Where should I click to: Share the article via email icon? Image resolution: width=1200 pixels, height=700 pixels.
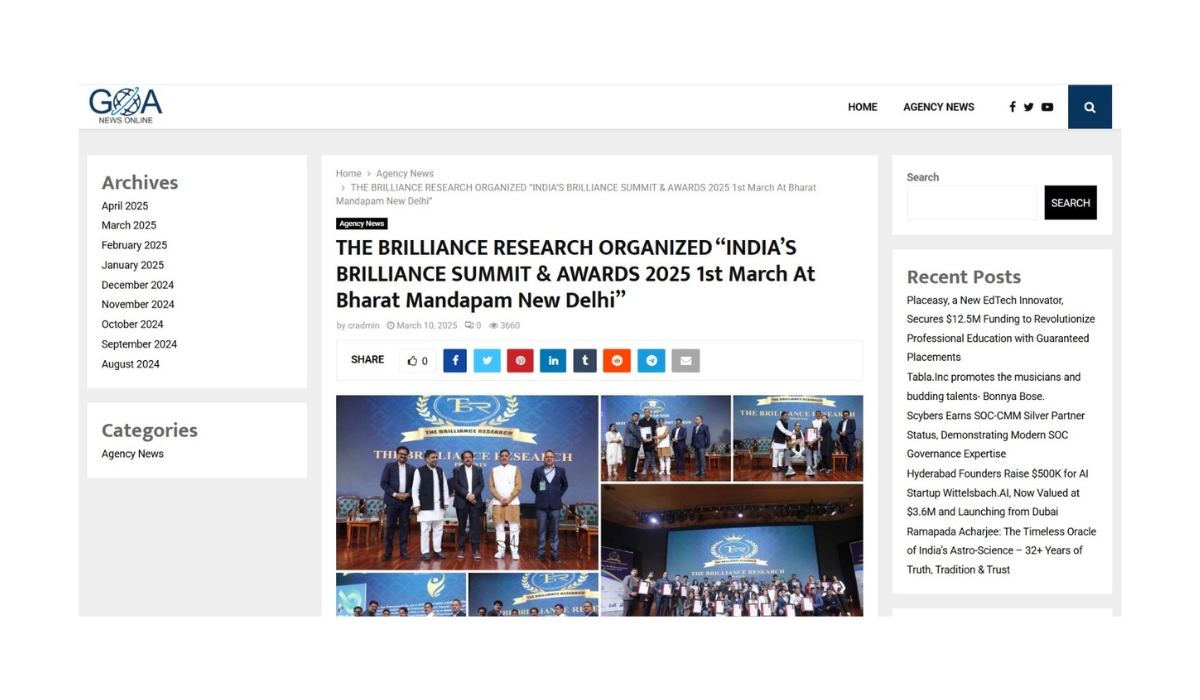pyautogui.click(x=685, y=361)
